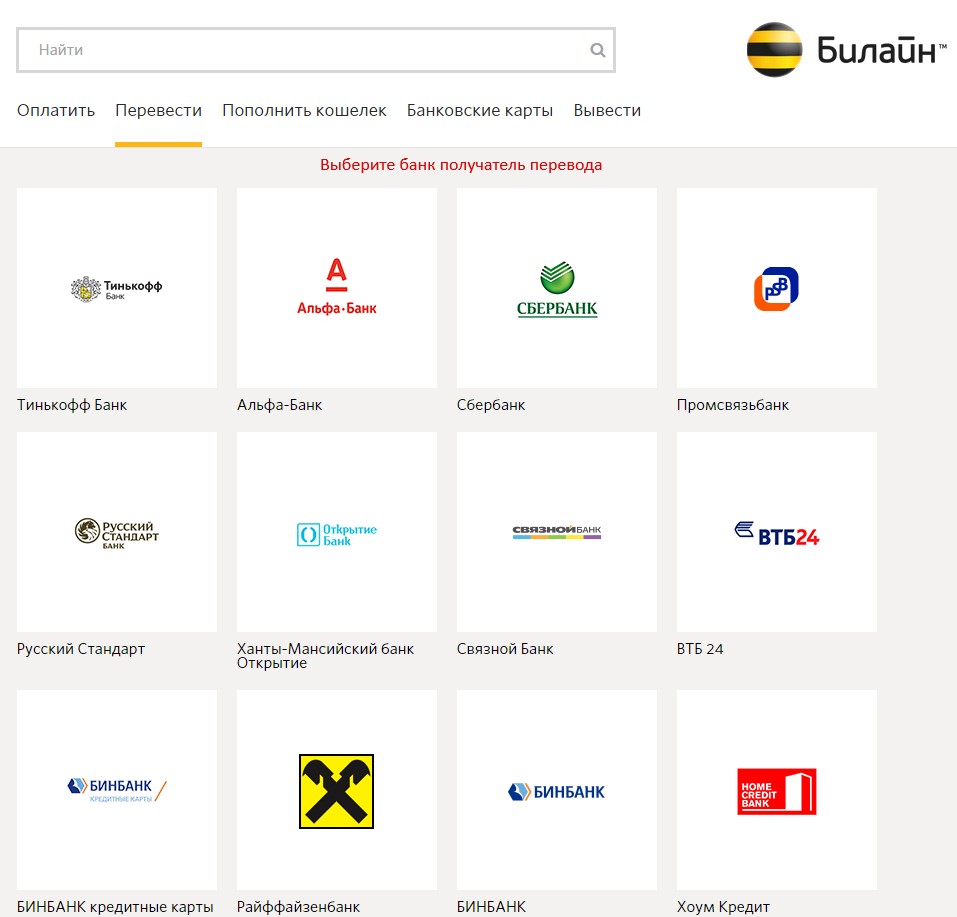957x917 pixels.
Task: Open the Оплатить tab
Action: [56, 111]
